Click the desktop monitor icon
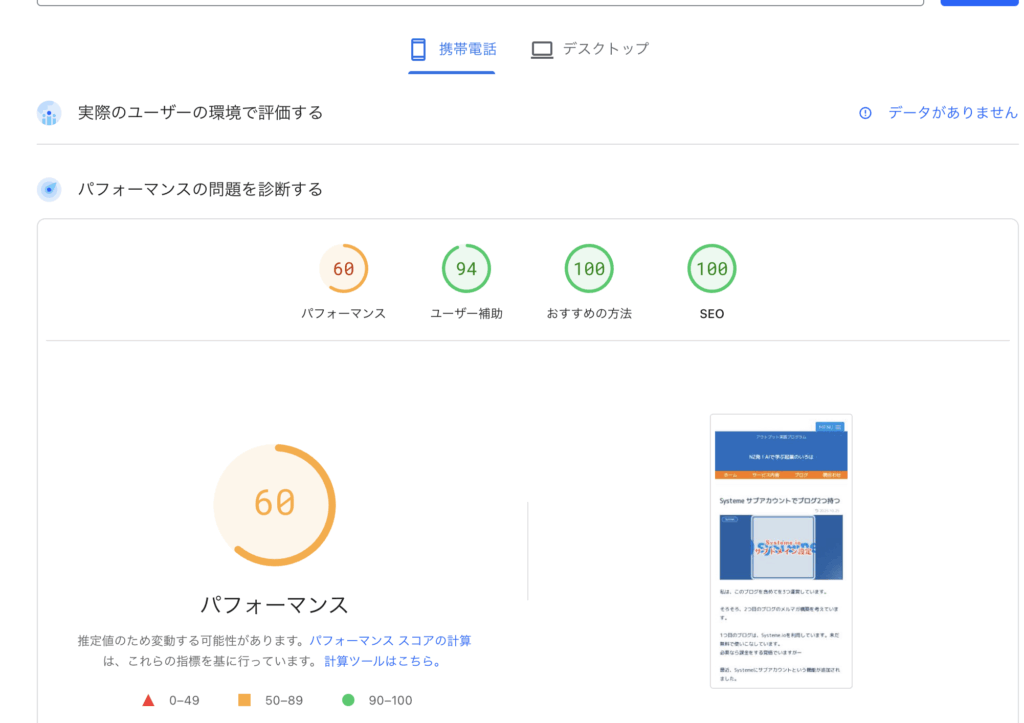Screen dimensions: 1024x723 [541, 49]
